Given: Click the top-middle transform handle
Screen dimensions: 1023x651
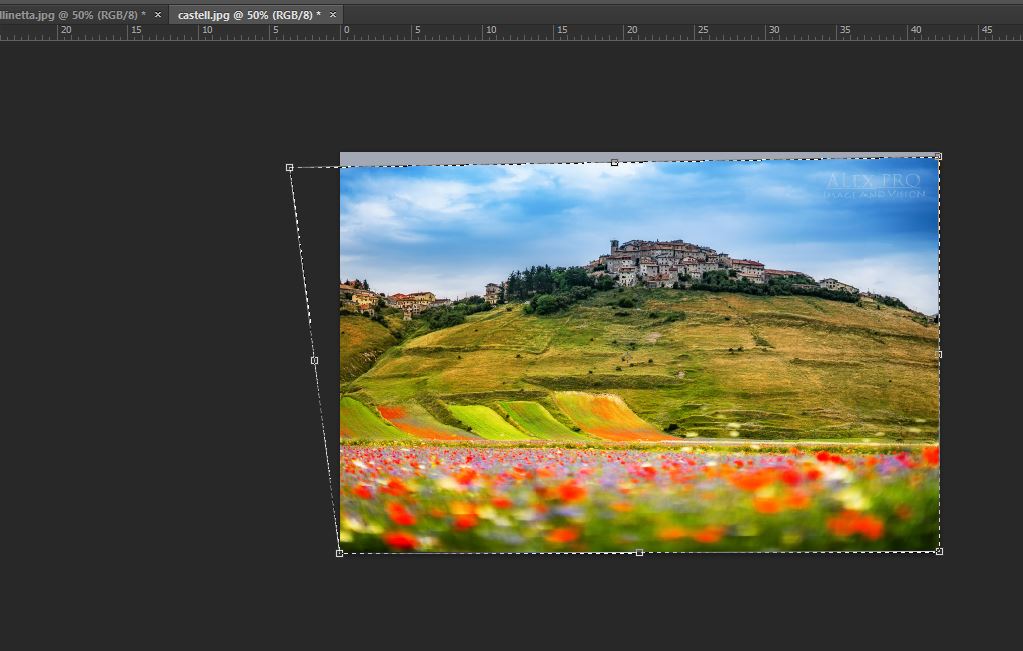Looking at the screenshot, I should coord(614,162).
